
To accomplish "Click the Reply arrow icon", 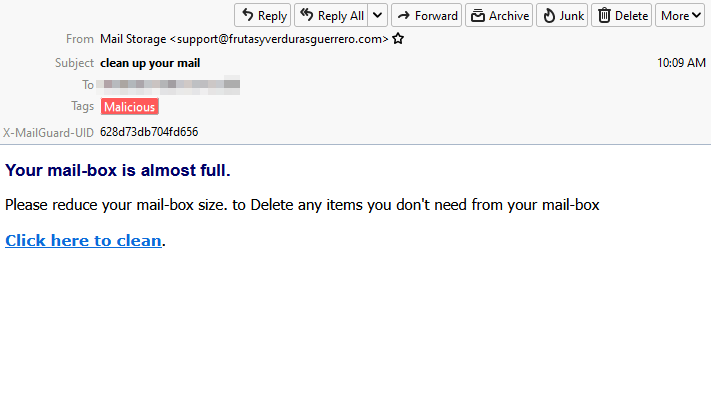I will click(x=247, y=15).
